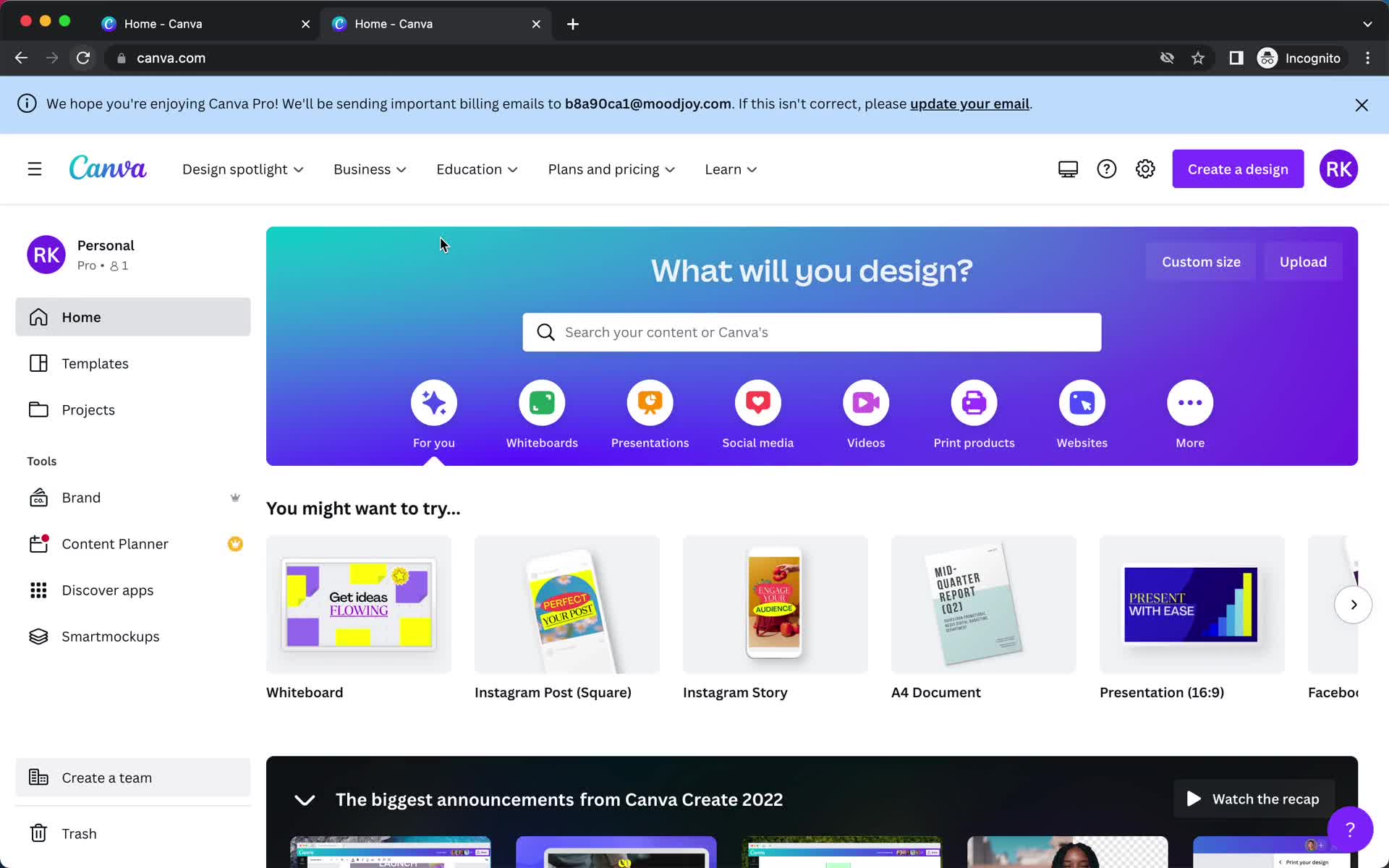Open the Instagram Post (Square) thumbnail
The image size is (1389, 868).
coord(567,605)
